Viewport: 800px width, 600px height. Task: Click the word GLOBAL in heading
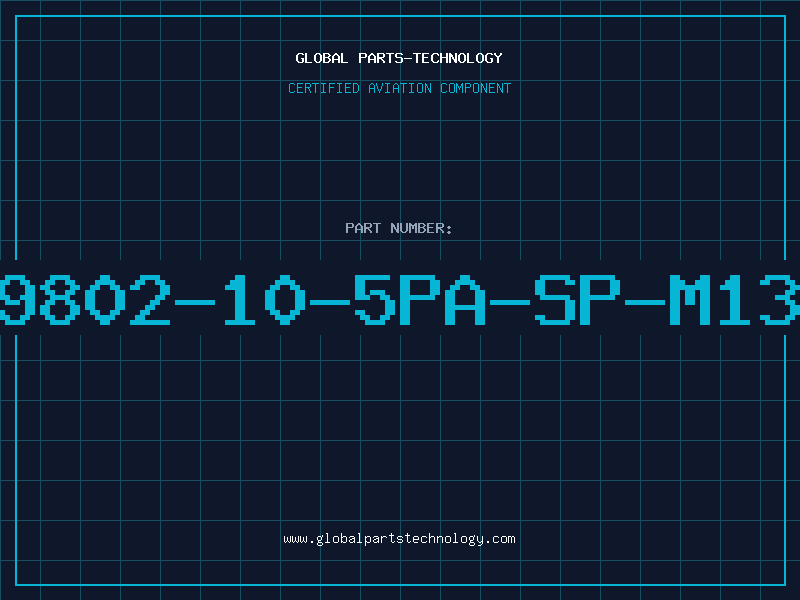(322, 58)
